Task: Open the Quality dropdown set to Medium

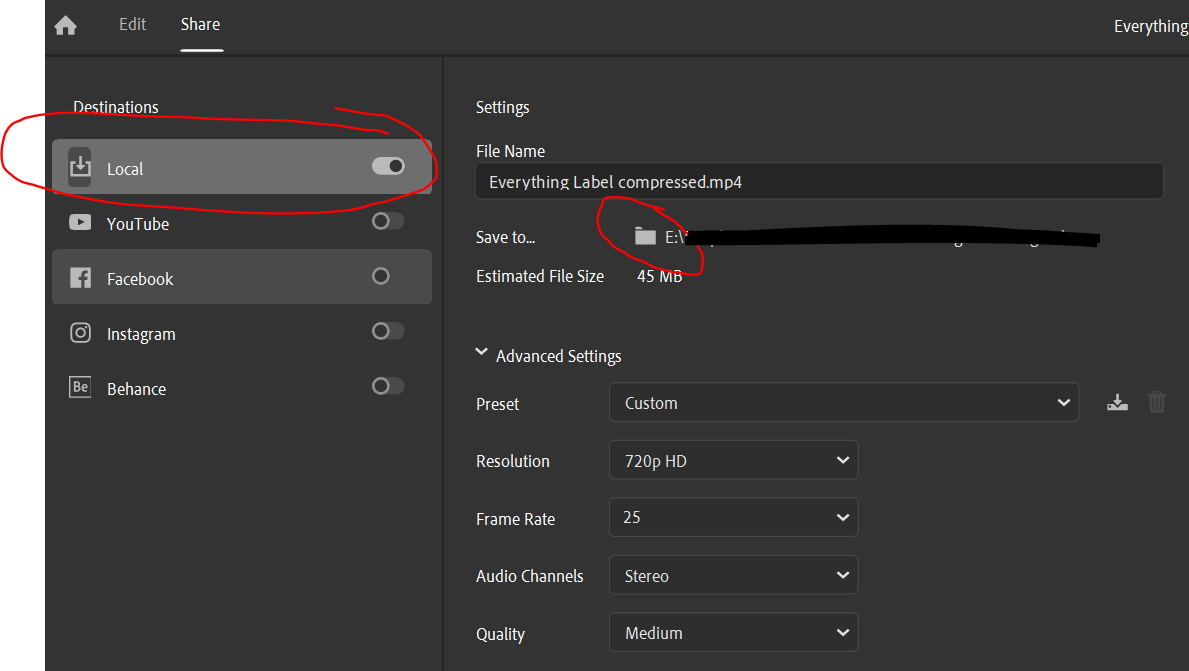Action: (x=733, y=633)
